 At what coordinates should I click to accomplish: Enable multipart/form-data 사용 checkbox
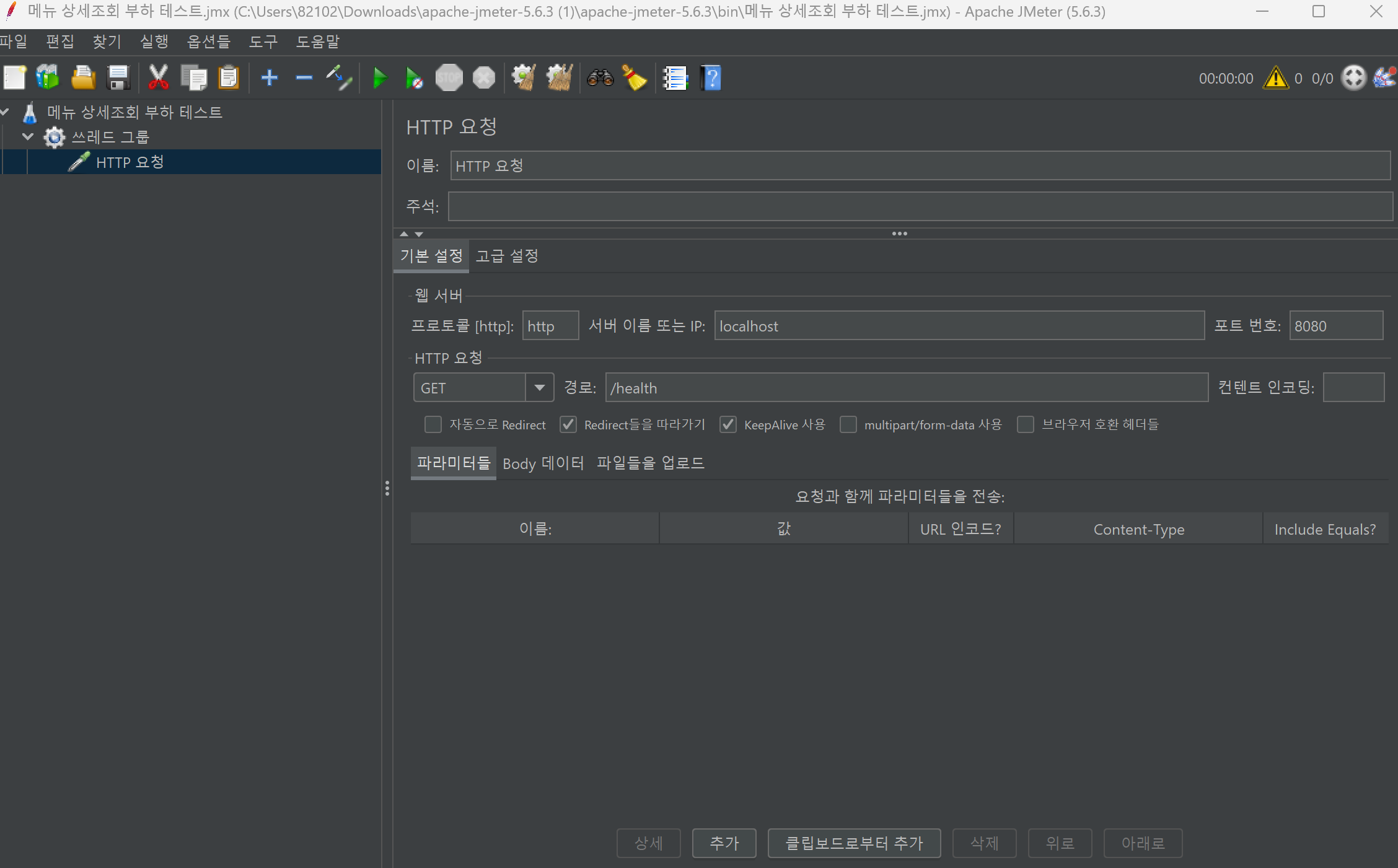[x=848, y=424]
